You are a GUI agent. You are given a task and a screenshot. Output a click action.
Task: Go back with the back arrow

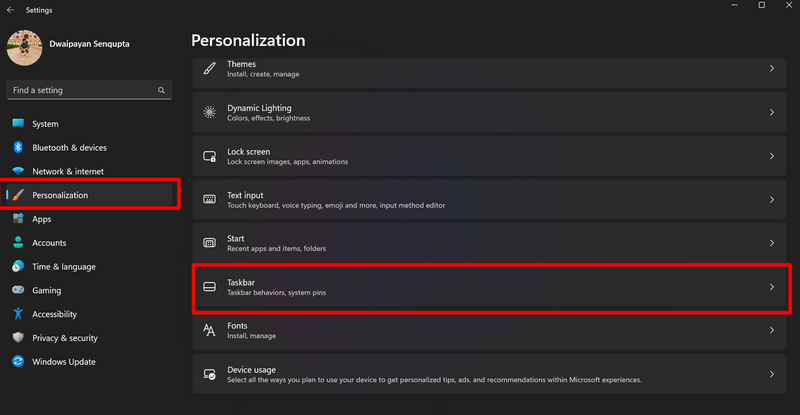pos(10,10)
